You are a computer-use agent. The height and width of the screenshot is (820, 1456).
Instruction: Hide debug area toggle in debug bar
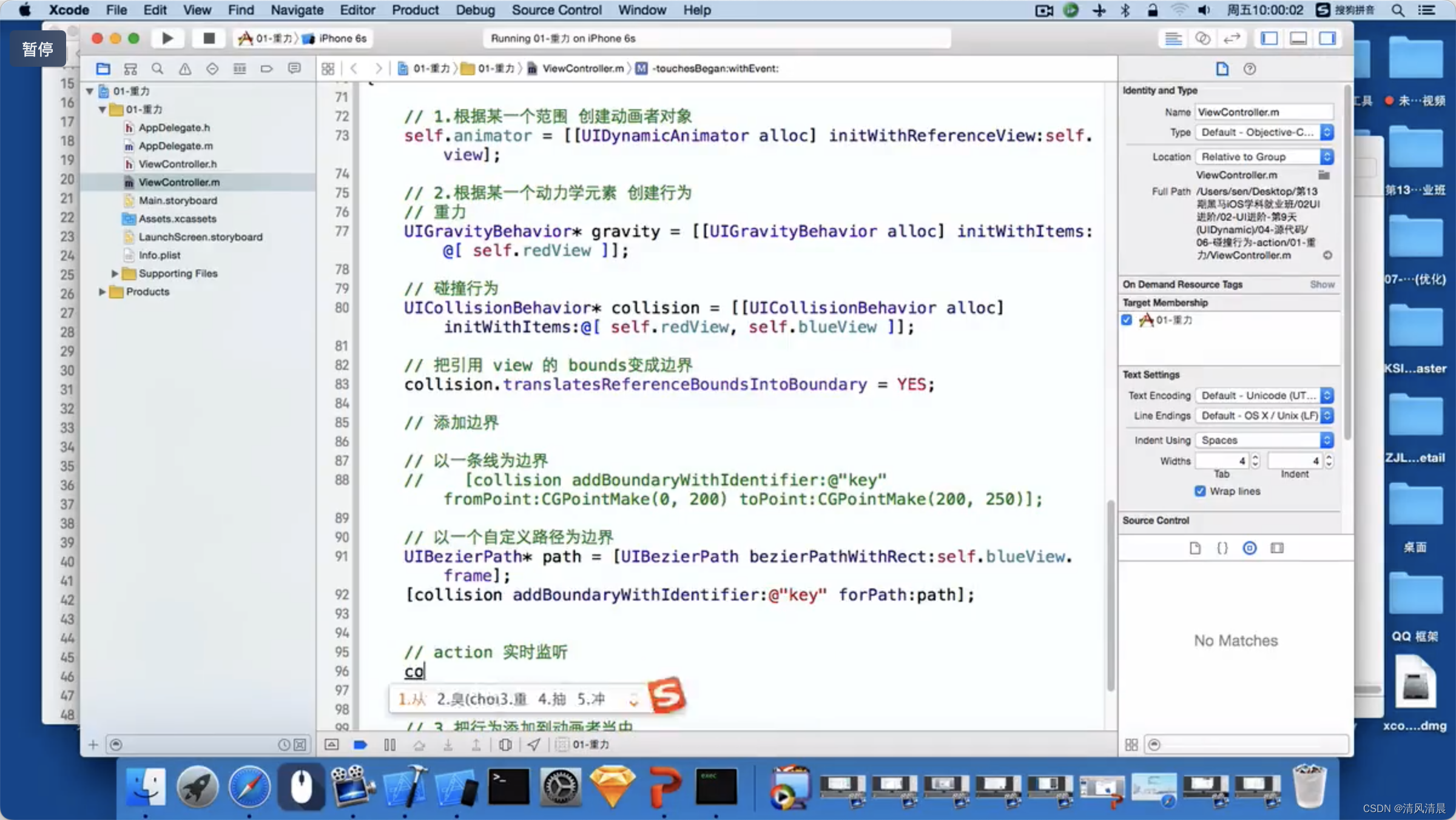[x=332, y=745]
